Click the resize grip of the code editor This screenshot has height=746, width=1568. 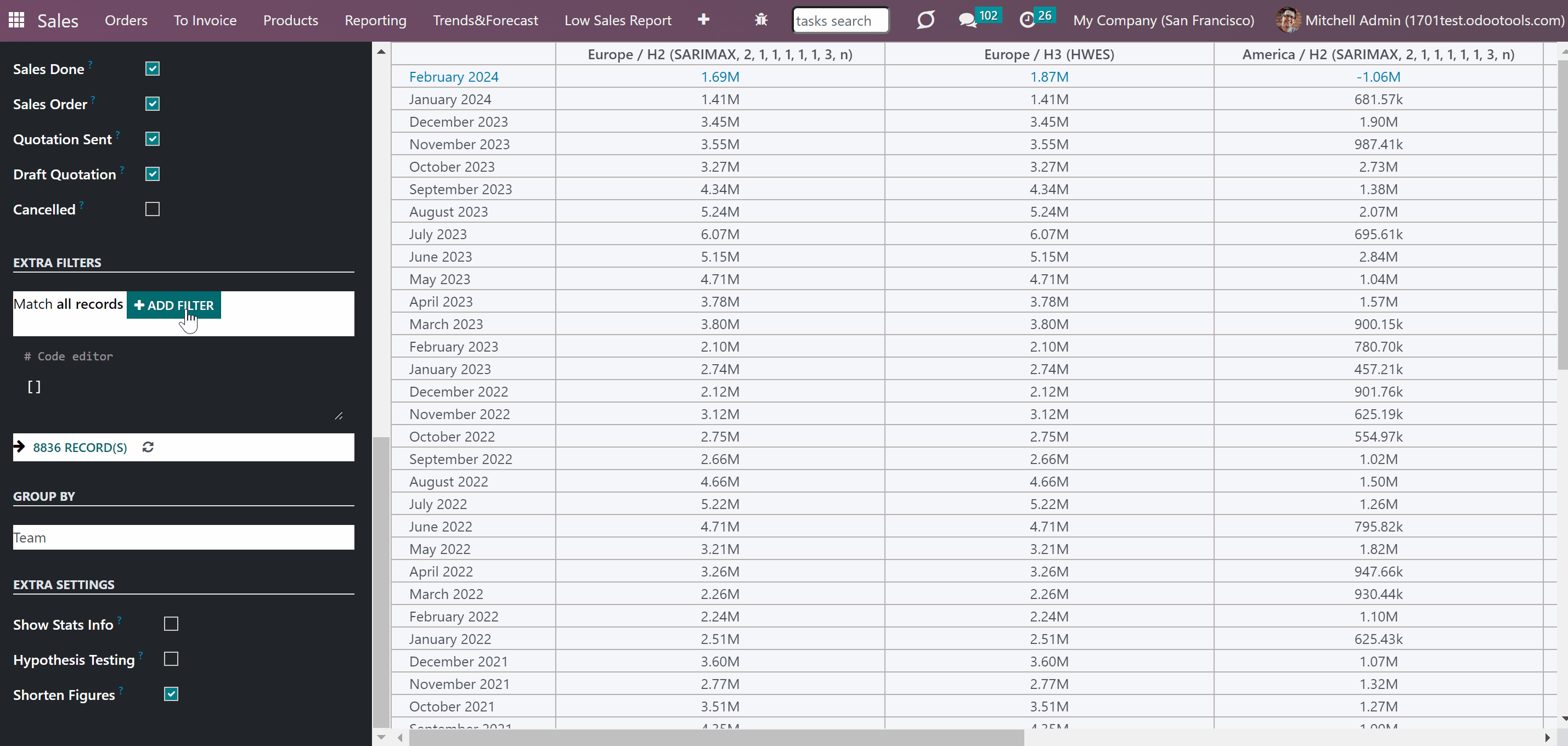(339, 416)
